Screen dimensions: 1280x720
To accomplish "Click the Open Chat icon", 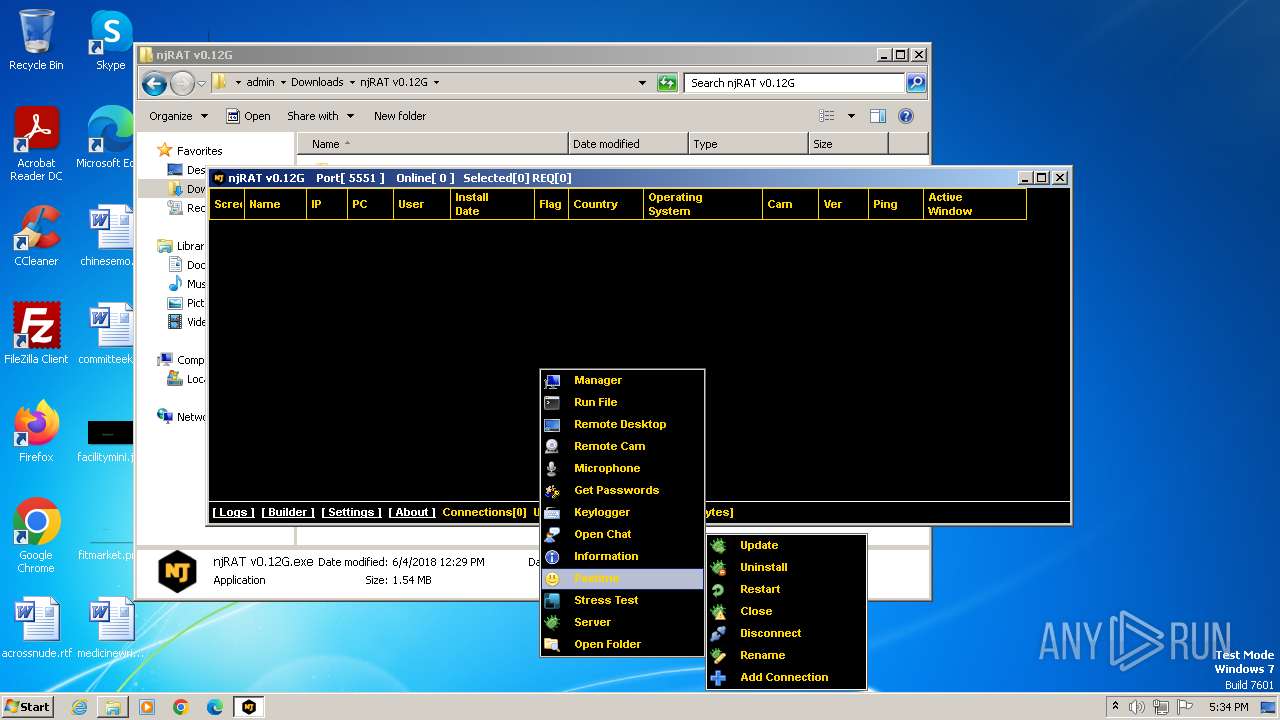I will pyautogui.click(x=552, y=534).
